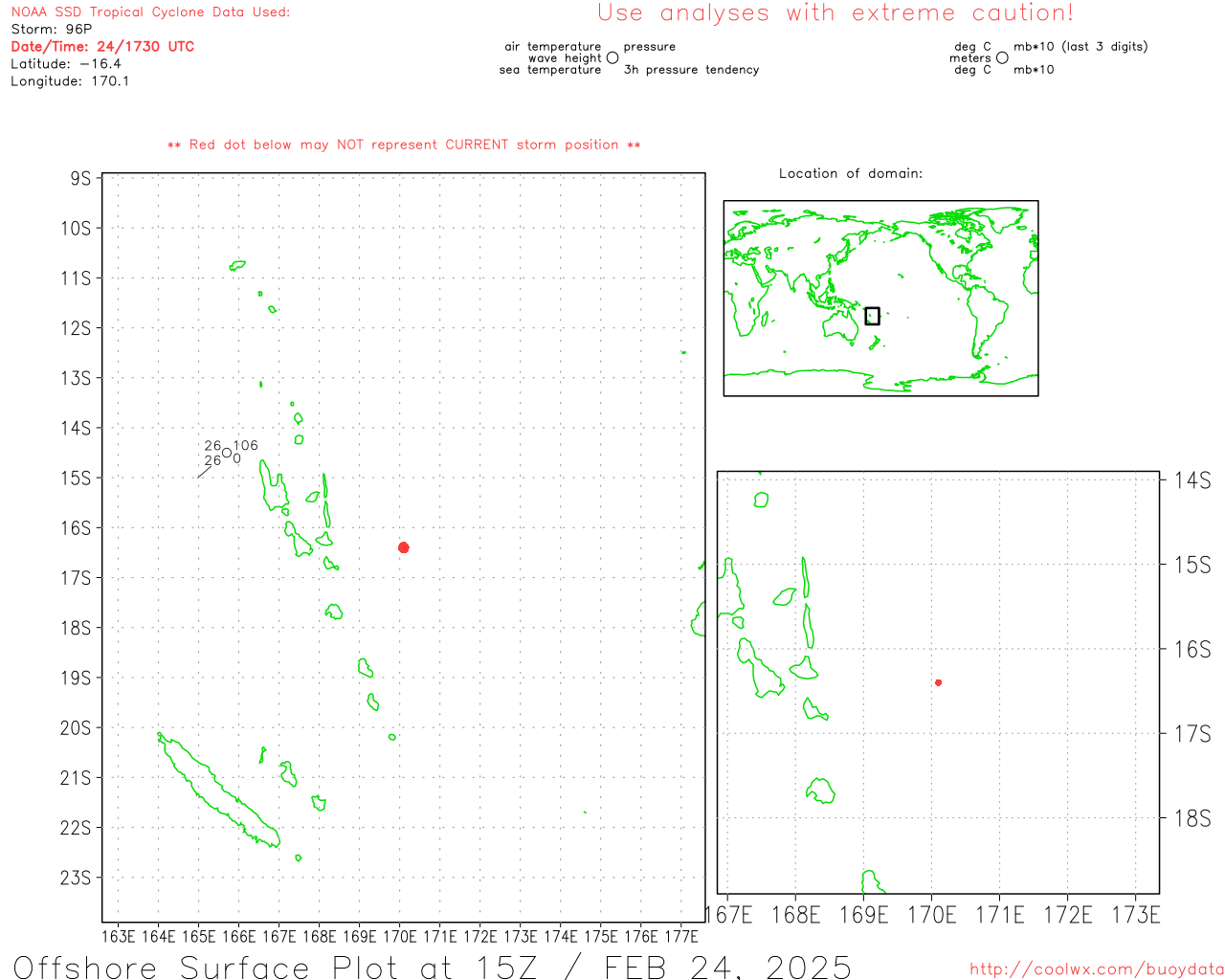Click the red storm dot on zoomed inset map

point(938,682)
